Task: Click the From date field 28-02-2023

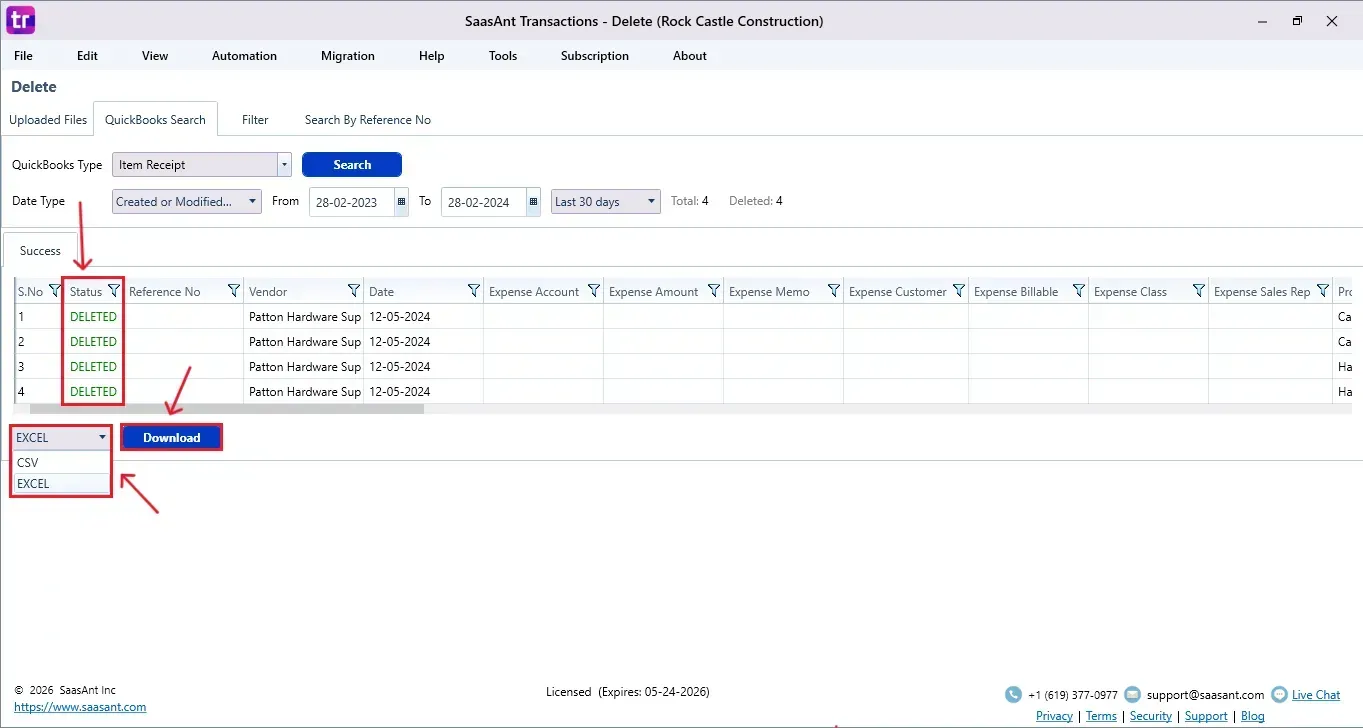Action: pyautogui.click(x=352, y=201)
